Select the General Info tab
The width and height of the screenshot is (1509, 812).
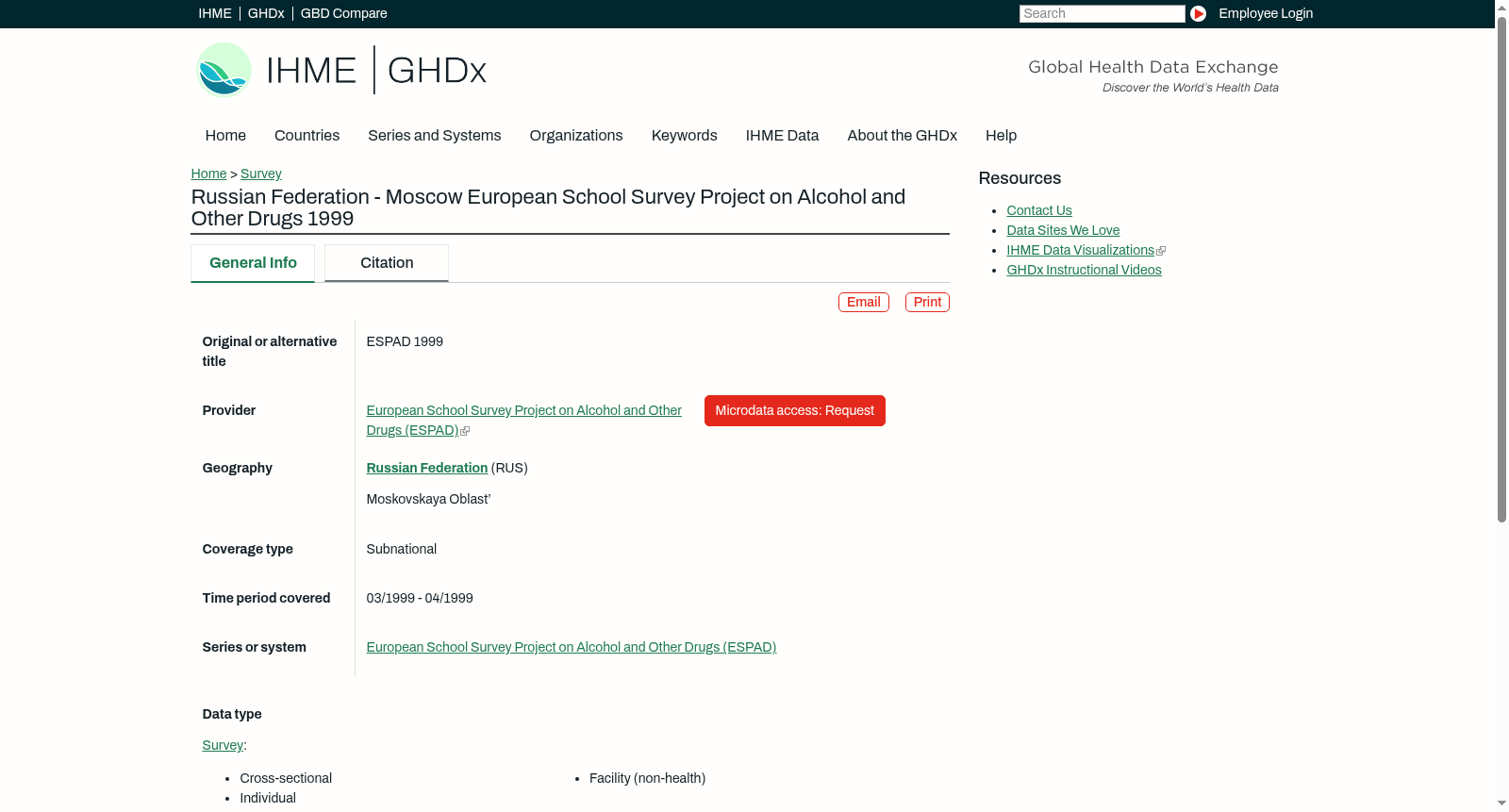point(253,263)
